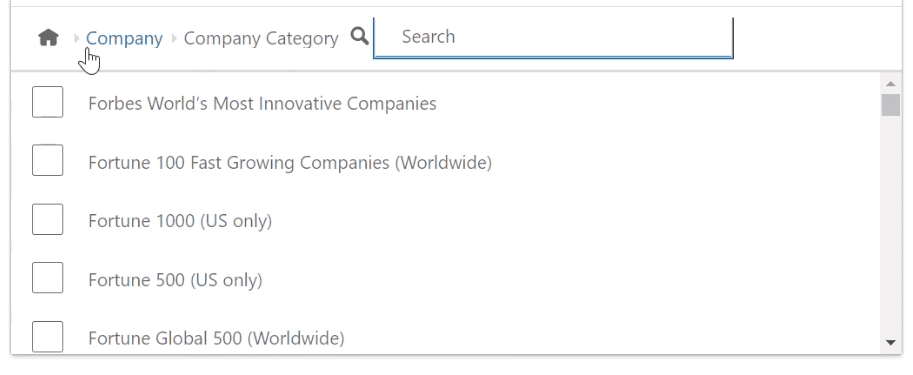
Task: Enable the Fortune 1000 (US only) checkbox
Action: pyautogui.click(x=47, y=219)
